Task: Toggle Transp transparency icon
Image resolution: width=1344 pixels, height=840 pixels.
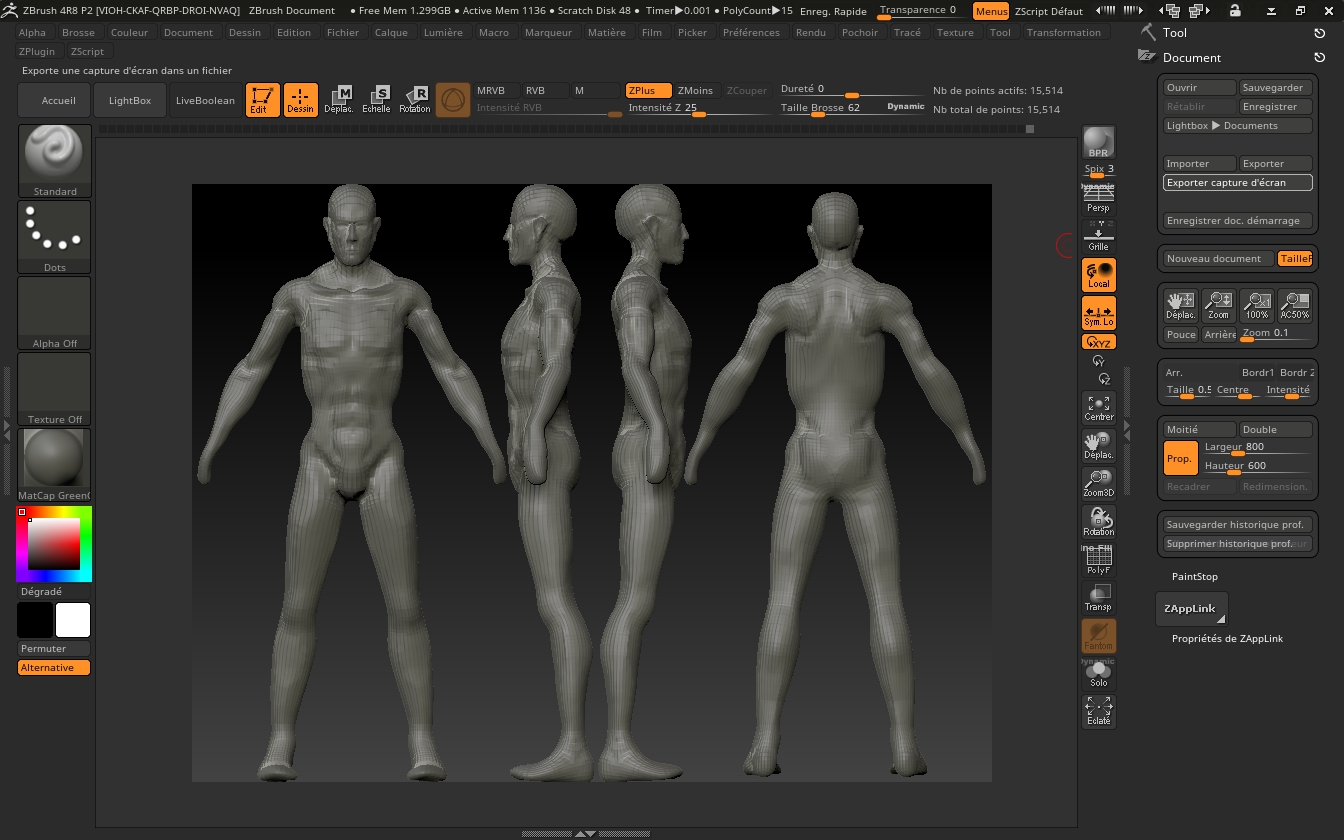Action: [1098, 598]
